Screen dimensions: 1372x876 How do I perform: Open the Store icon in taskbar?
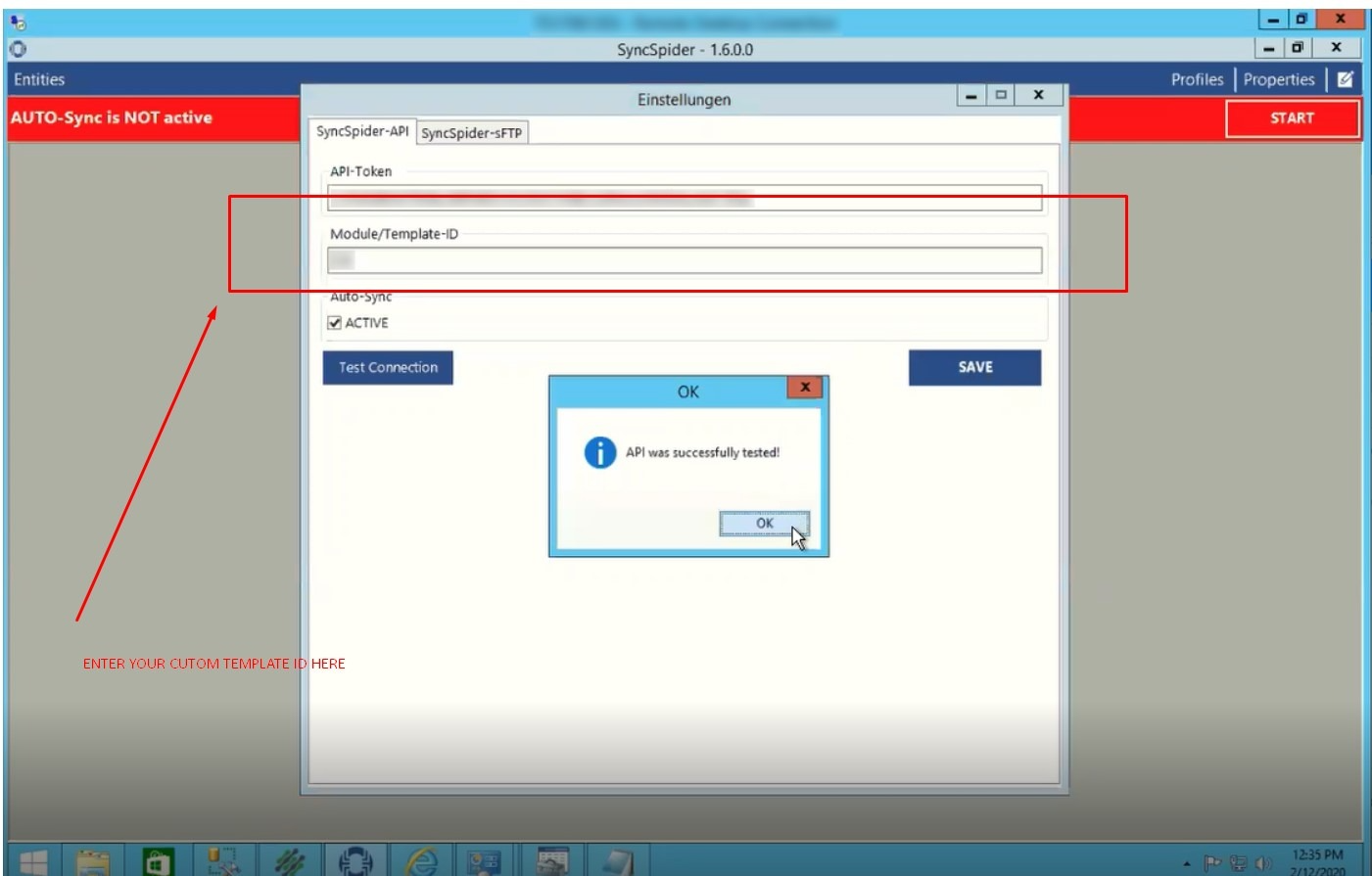(159, 862)
